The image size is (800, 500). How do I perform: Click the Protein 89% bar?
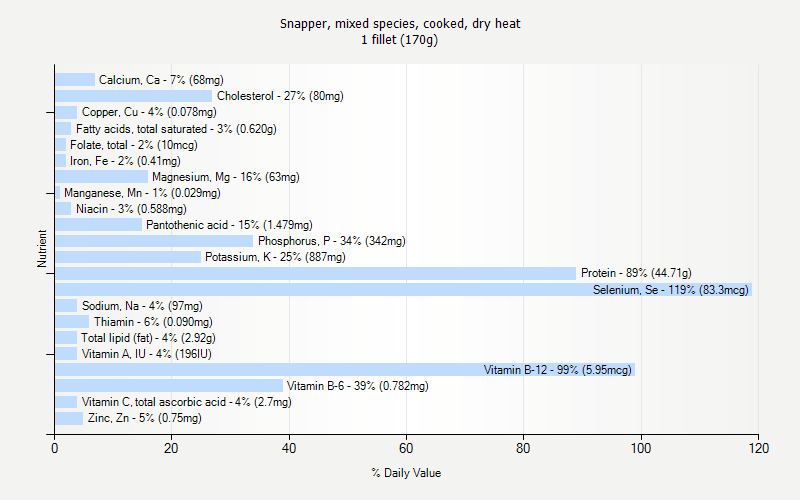315,273
